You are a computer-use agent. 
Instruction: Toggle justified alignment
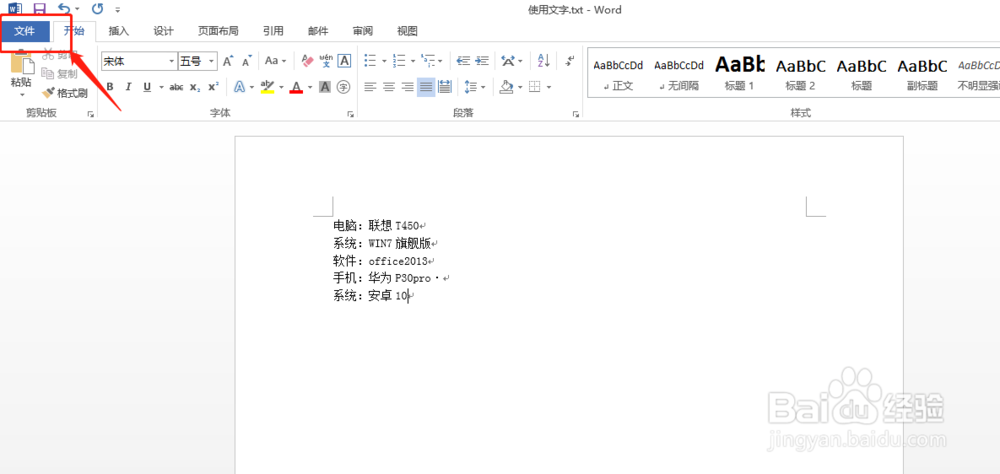426,87
